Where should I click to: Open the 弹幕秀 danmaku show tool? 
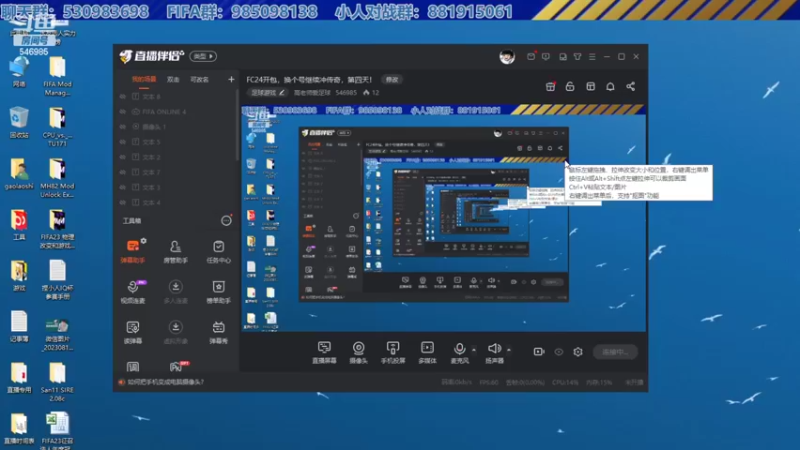pyautogui.click(x=218, y=332)
